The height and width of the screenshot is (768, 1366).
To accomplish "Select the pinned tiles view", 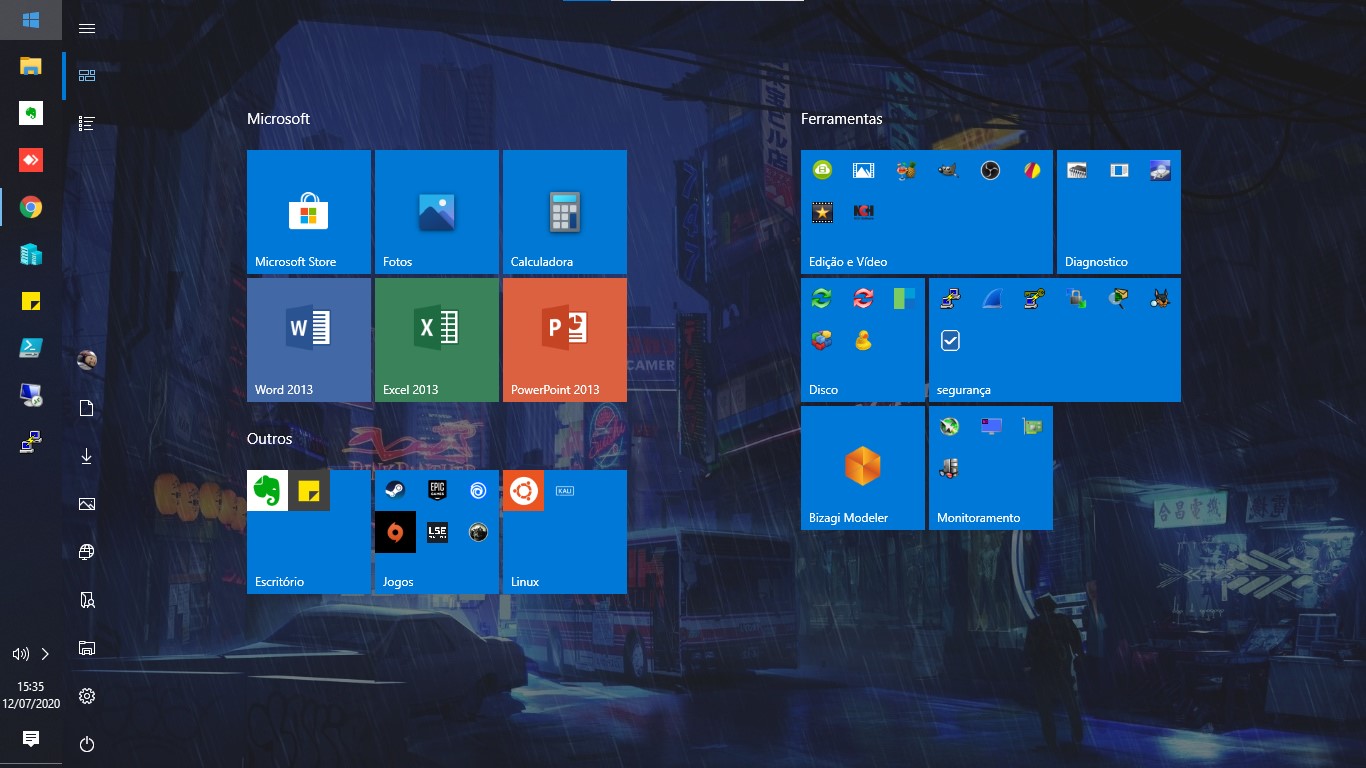I will 87,76.
